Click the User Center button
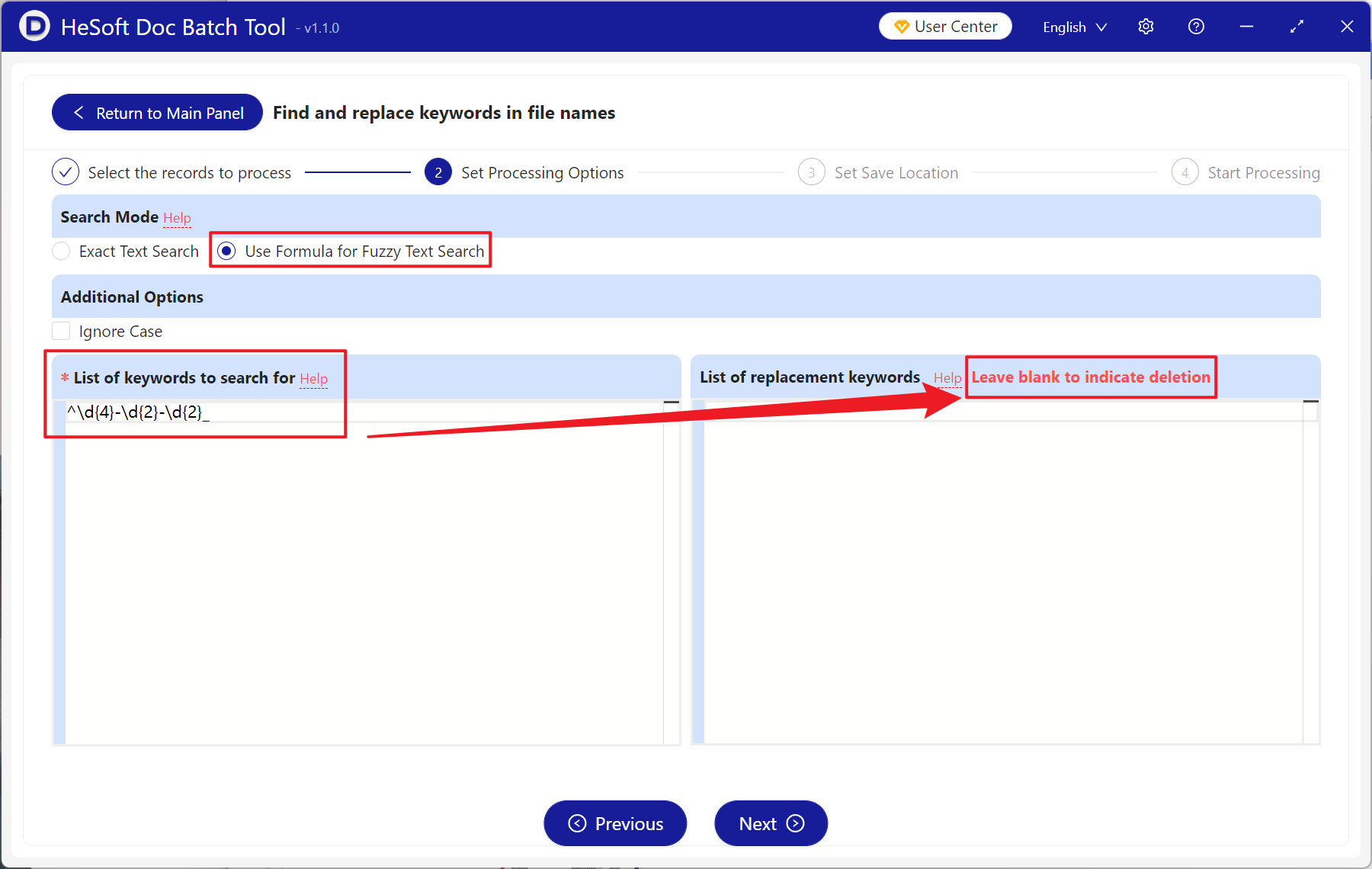The image size is (1372, 869). [945, 27]
